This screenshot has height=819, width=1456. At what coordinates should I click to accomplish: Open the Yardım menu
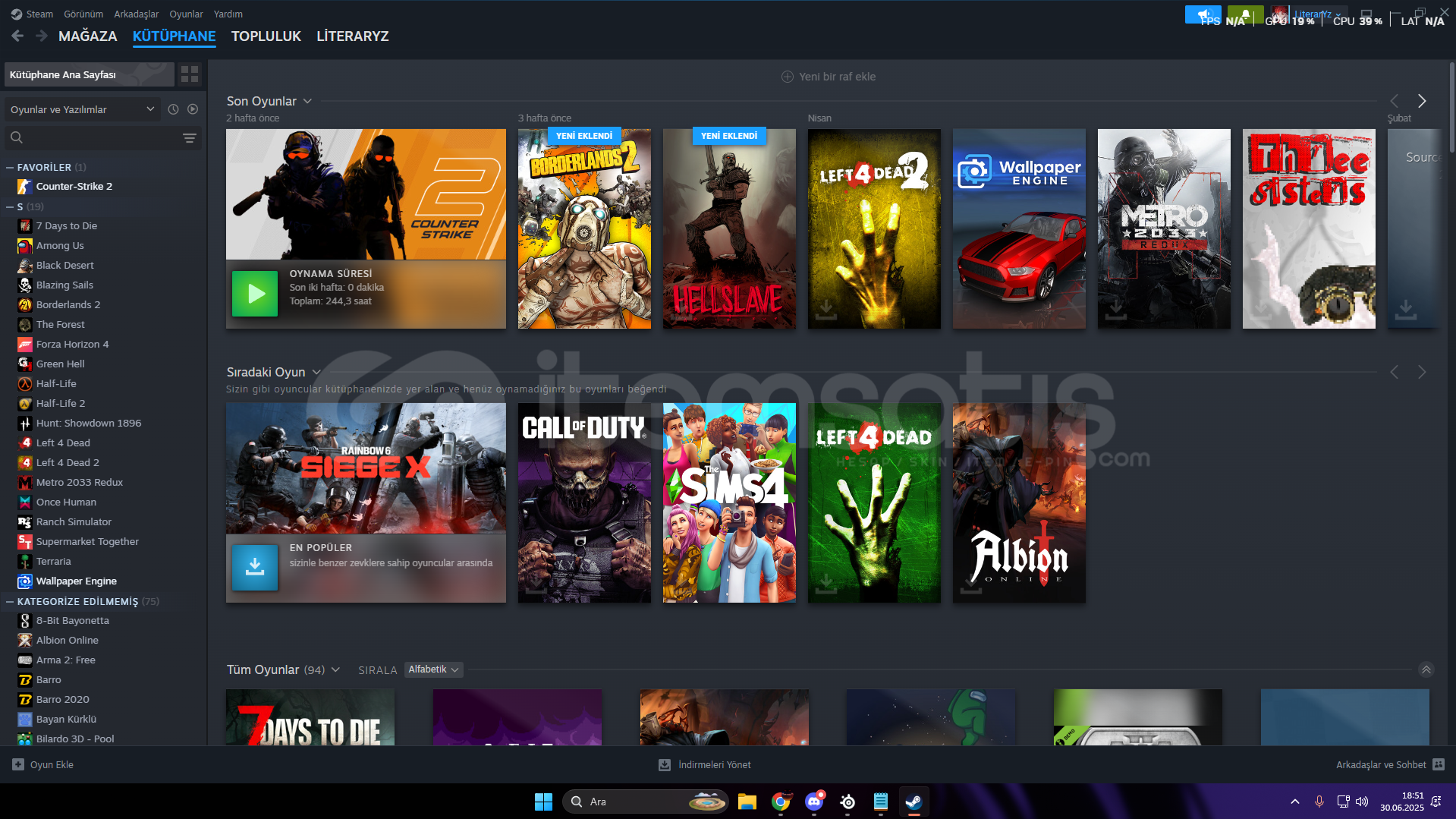pyautogui.click(x=228, y=14)
